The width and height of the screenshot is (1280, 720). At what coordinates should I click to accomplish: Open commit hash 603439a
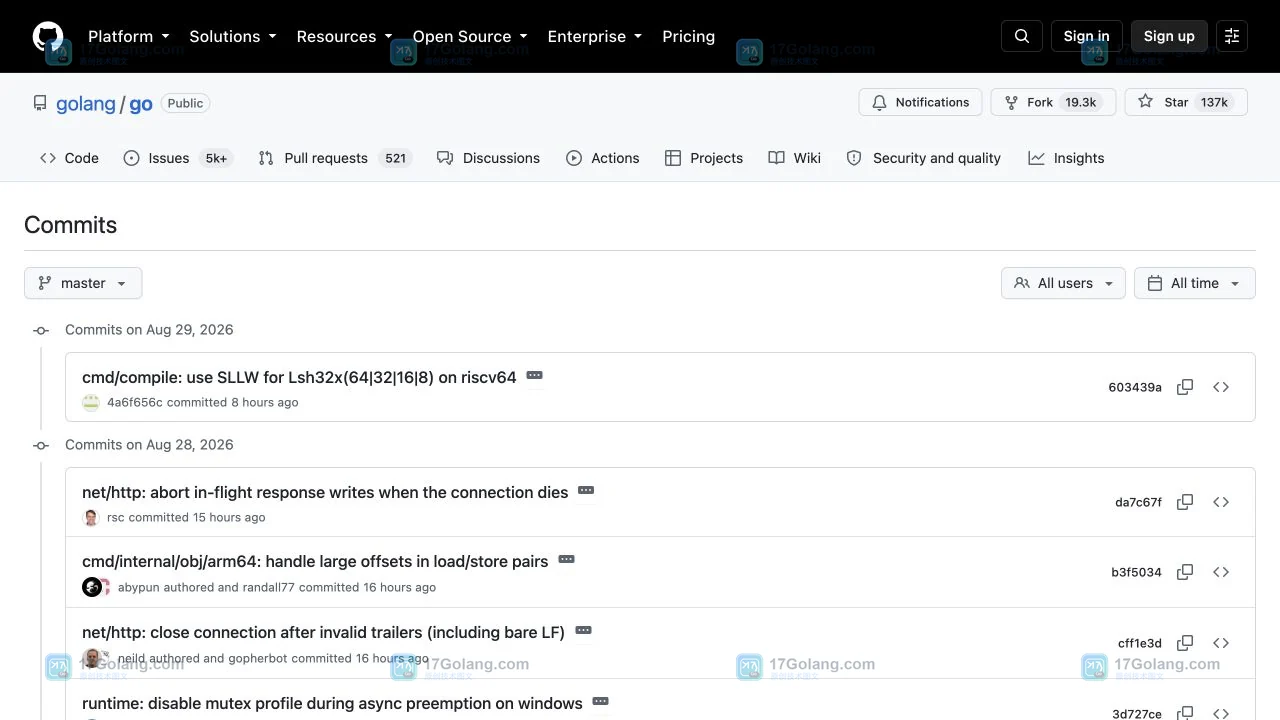coord(1135,387)
